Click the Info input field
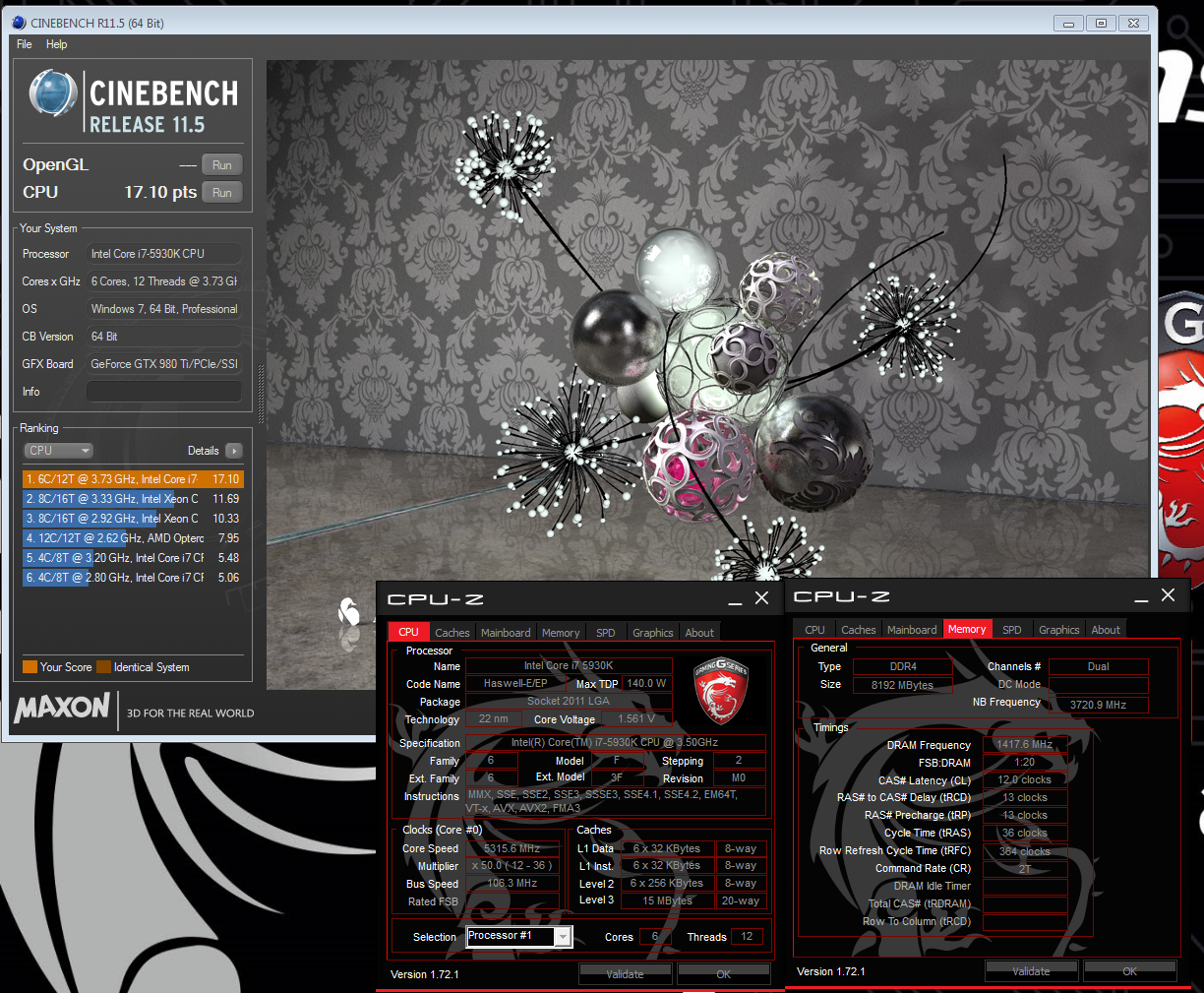Screen dimensions: 1204x993 164,392
